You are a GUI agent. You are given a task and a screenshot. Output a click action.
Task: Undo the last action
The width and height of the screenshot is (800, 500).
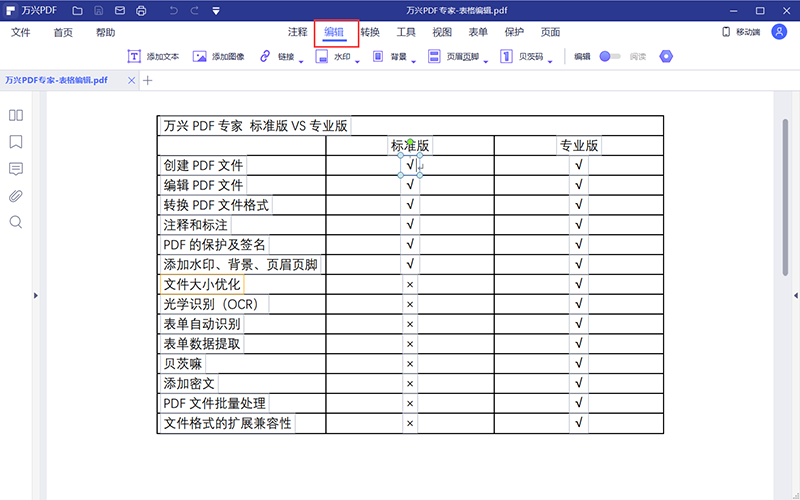(173, 11)
